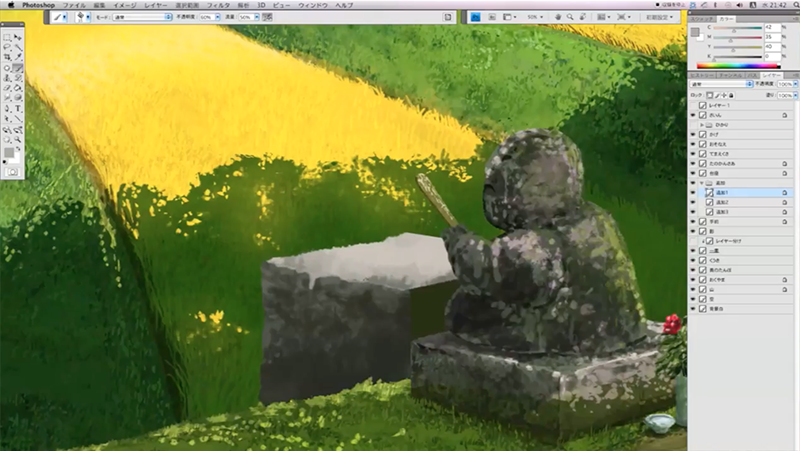Hide the 空 layer
Image resolution: width=800 pixels, height=451 pixels.
click(693, 299)
